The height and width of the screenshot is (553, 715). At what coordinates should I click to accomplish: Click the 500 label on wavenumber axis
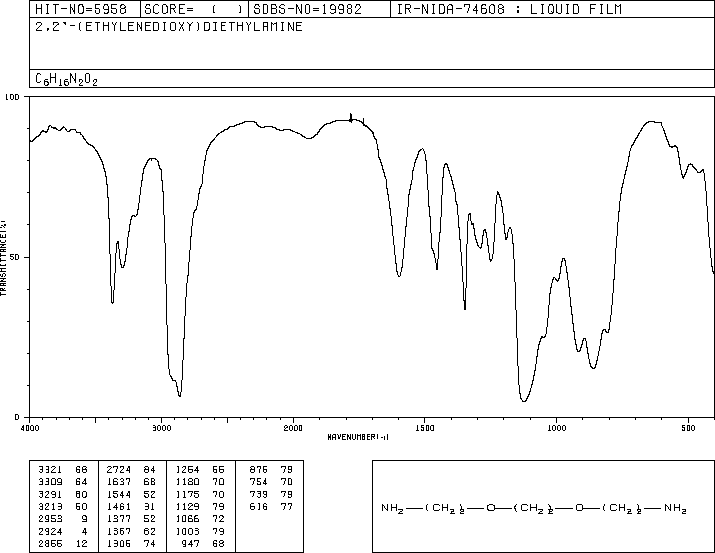pos(688,428)
